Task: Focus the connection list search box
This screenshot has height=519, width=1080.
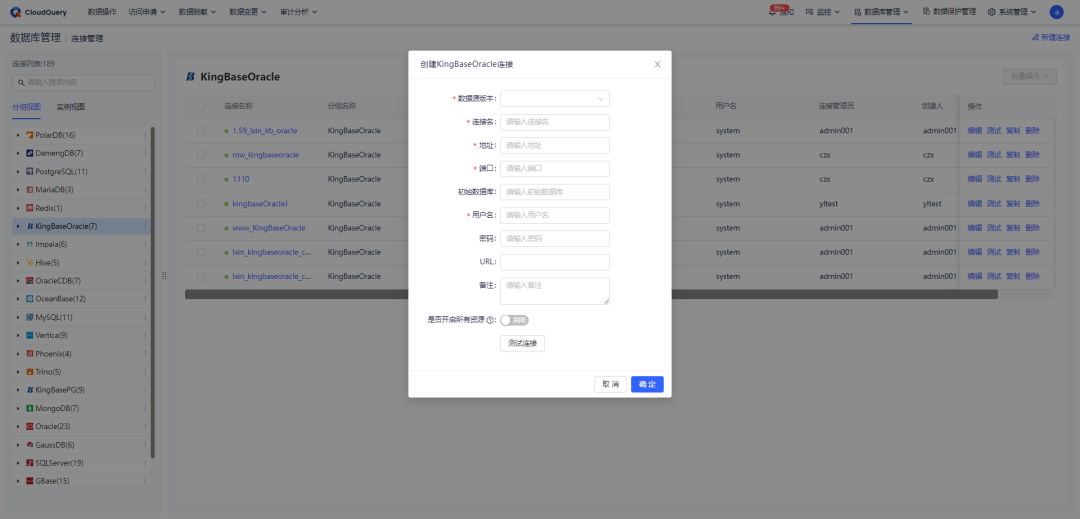Action: [x=83, y=83]
